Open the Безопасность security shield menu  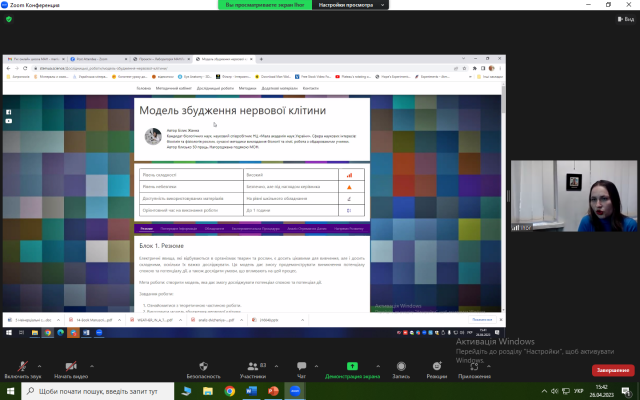click(x=203, y=370)
